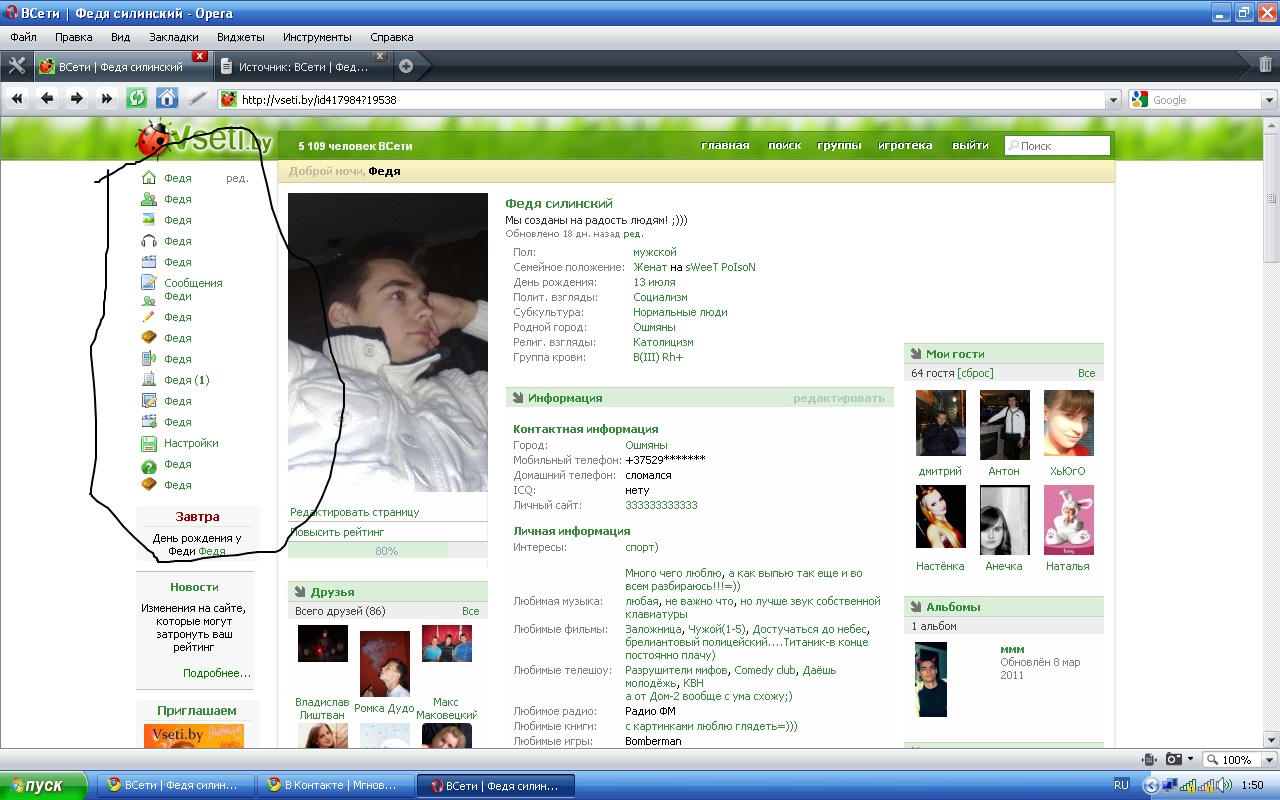Click Opera's home page button

167,98
